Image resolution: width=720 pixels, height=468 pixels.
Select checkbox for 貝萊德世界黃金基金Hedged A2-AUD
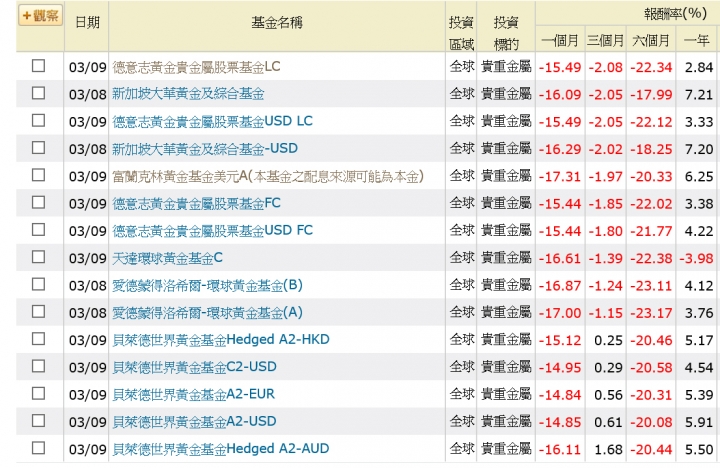(39, 448)
